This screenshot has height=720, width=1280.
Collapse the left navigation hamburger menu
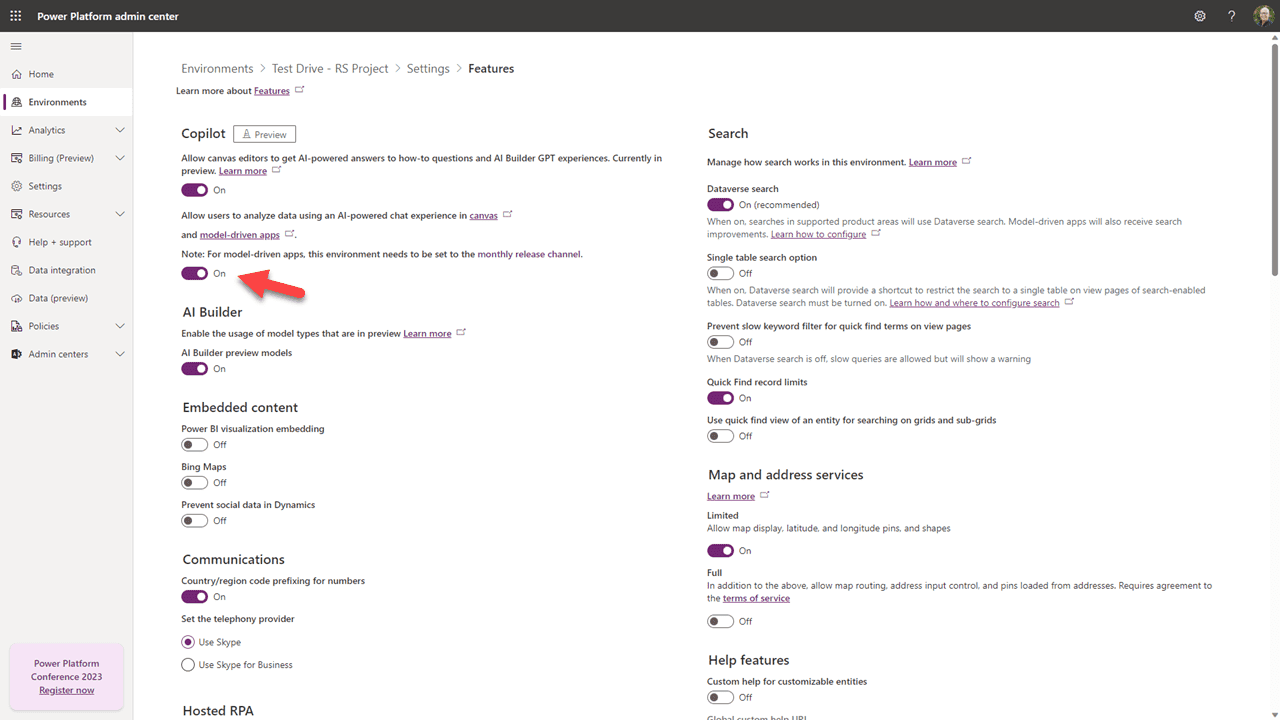[16, 46]
